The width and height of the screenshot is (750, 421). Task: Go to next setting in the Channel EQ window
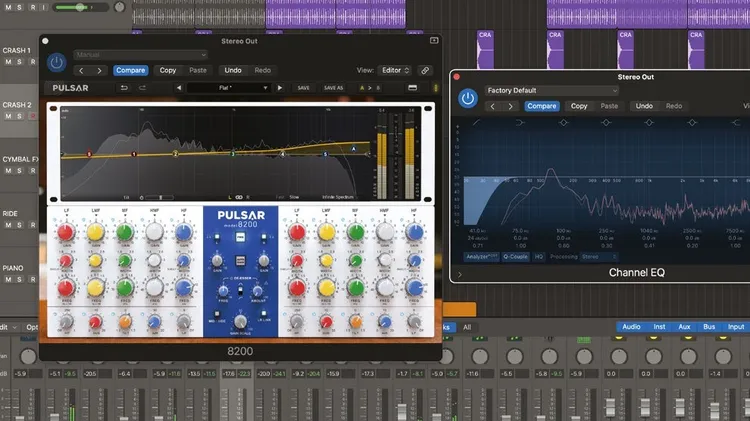[x=510, y=106]
